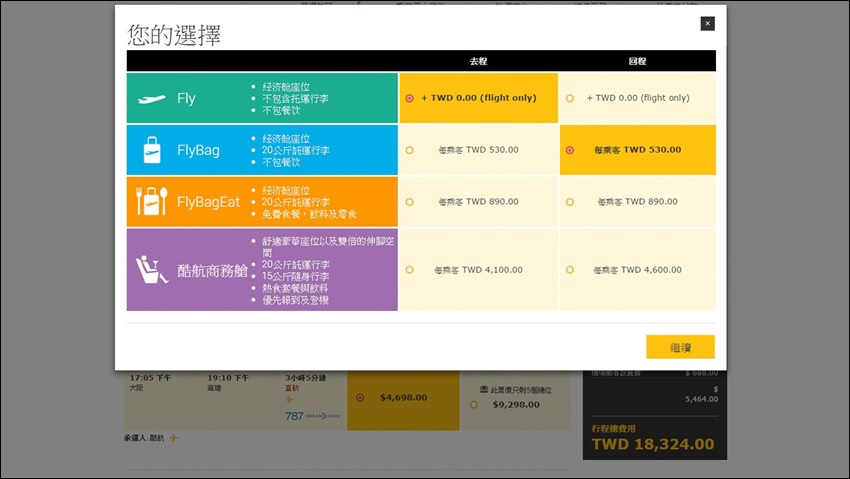Select Fly TWD 0.00 for outbound flight
The image size is (850, 479).
[410, 98]
